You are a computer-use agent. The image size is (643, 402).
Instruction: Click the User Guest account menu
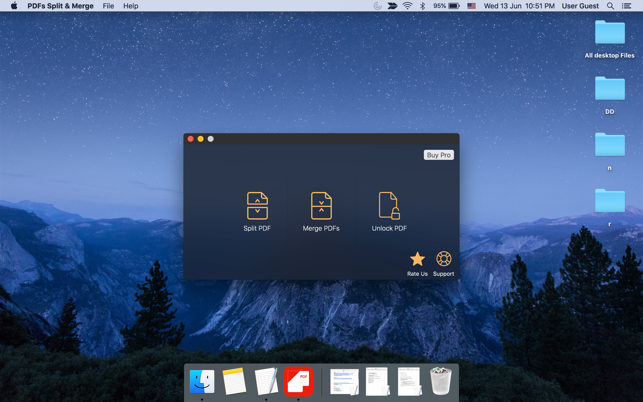[580, 6]
